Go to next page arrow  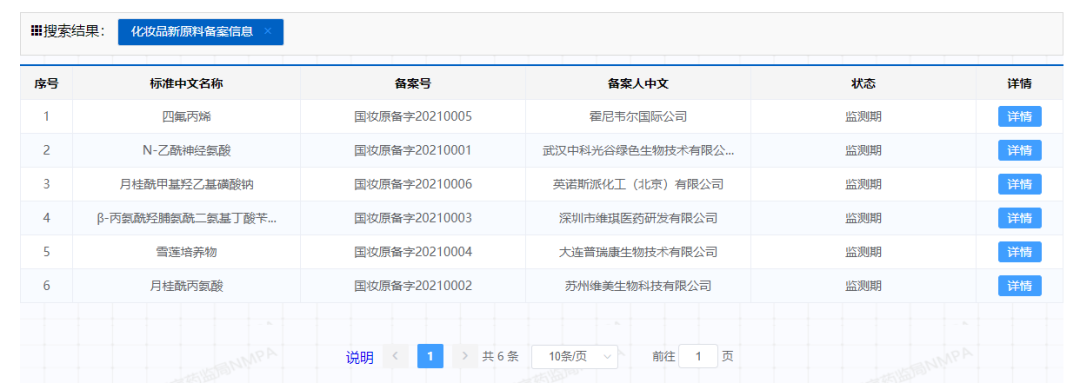point(465,356)
